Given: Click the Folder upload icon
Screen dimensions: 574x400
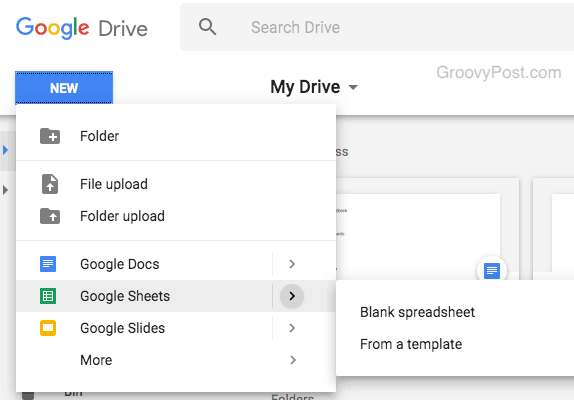Looking at the screenshot, I should point(50,216).
